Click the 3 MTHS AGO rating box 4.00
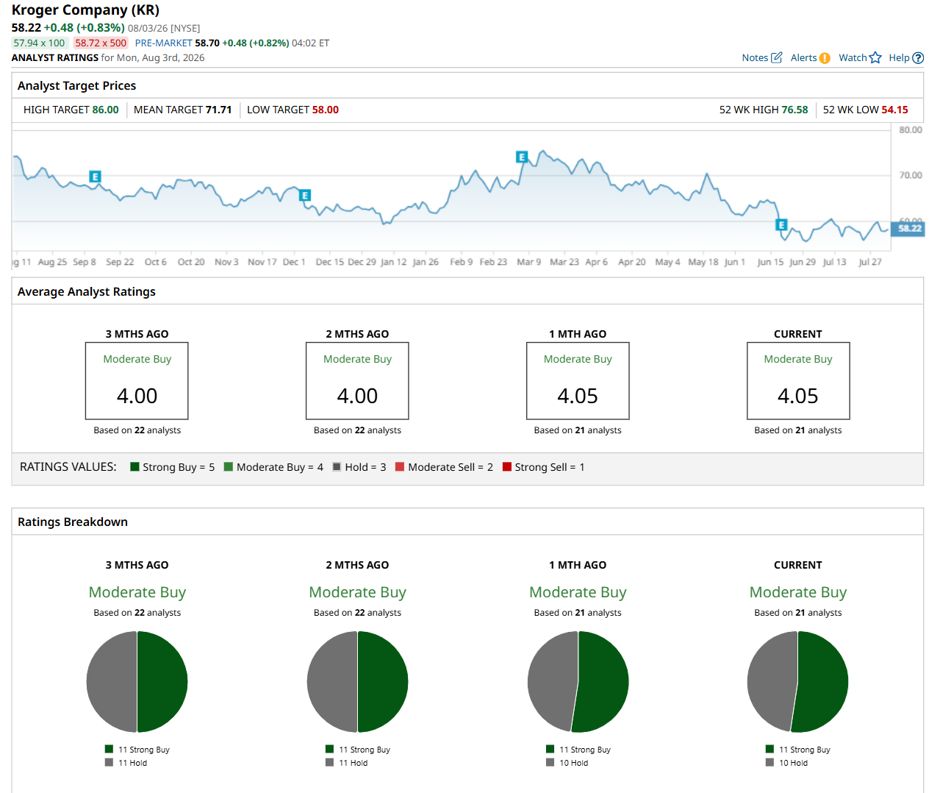Image resolution: width=940 pixels, height=793 pixels. (137, 381)
